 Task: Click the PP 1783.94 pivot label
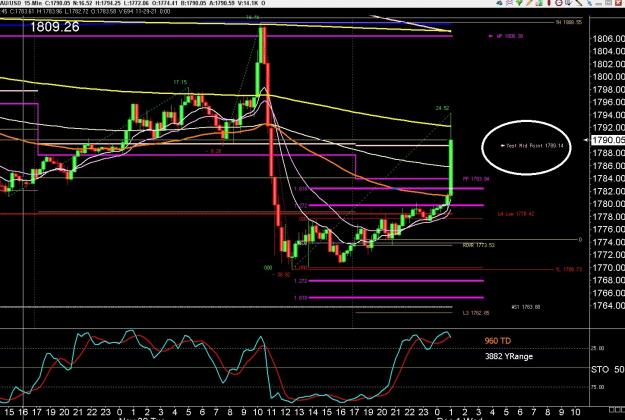[x=476, y=179]
